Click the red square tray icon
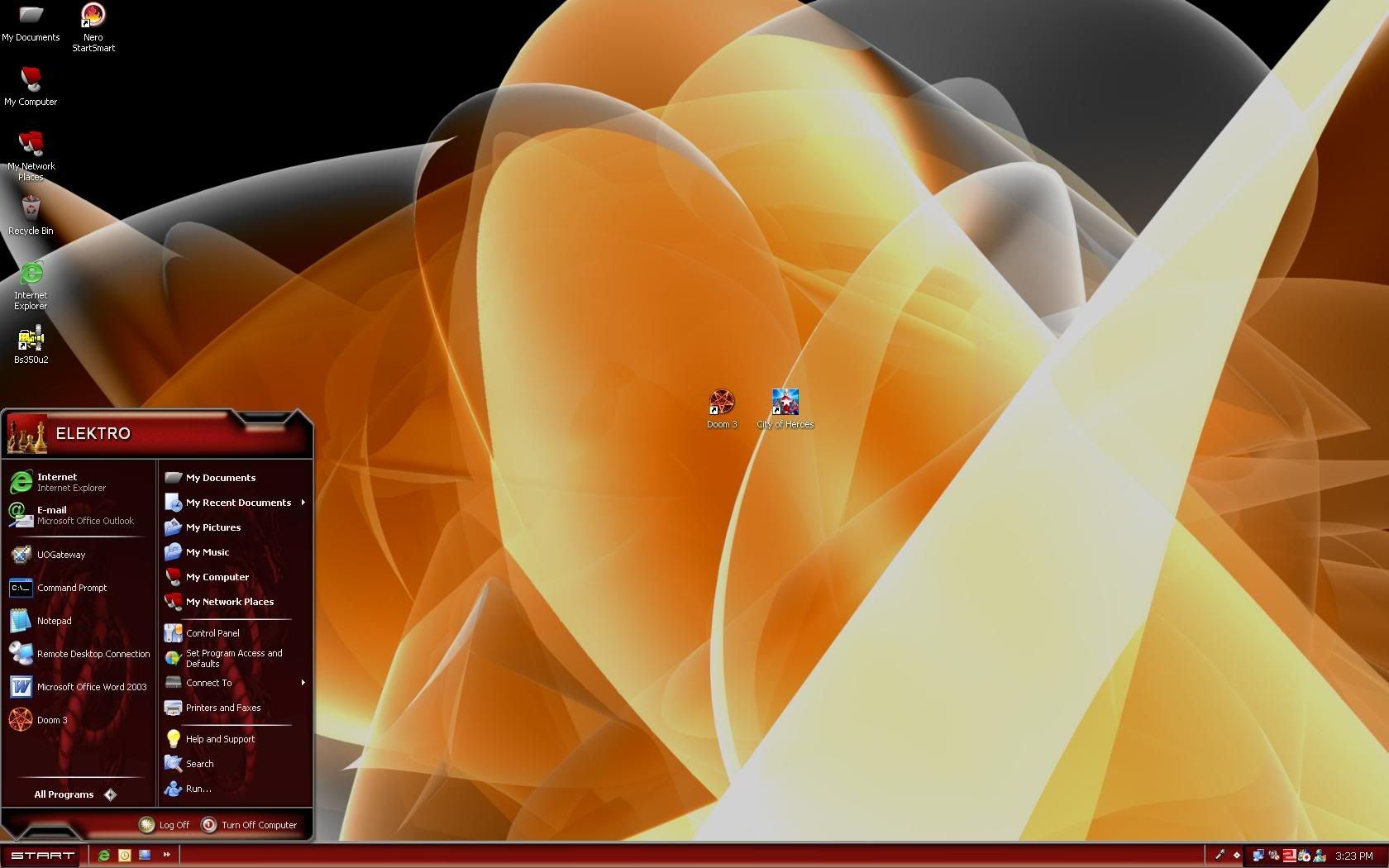Screen dimensions: 1389x868 coord(1289,856)
